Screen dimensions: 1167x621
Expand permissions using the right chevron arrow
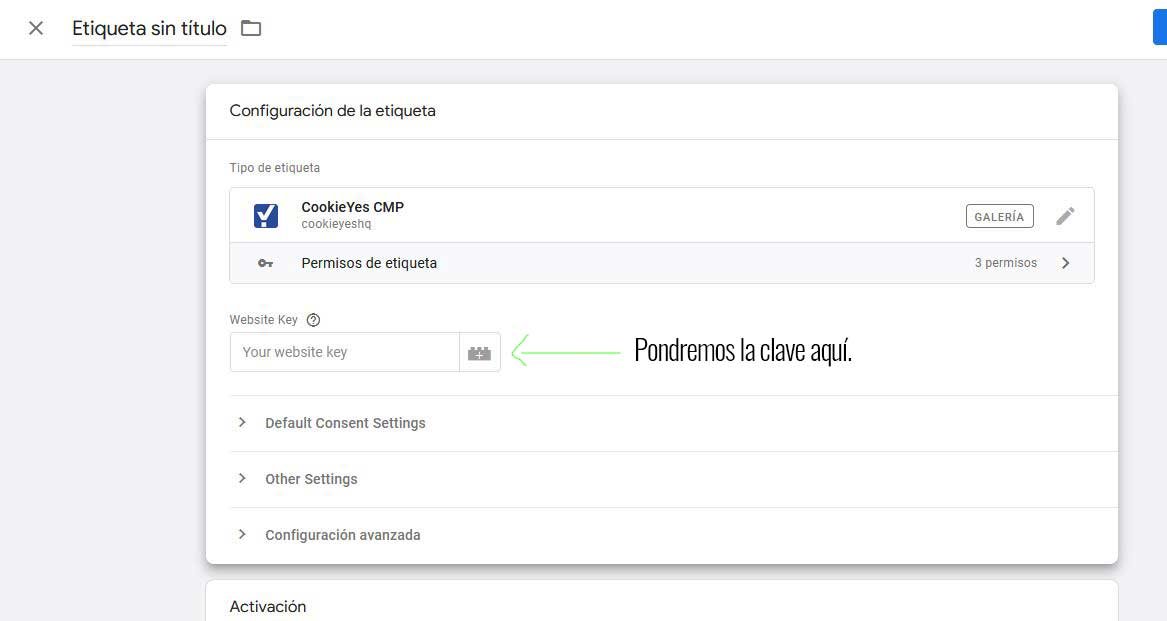(1065, 263)
